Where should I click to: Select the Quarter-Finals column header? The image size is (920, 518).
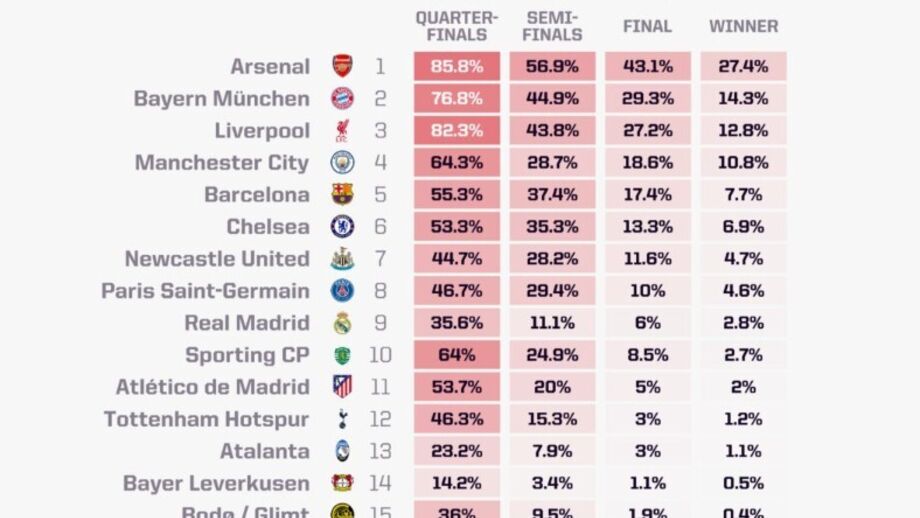457,27
